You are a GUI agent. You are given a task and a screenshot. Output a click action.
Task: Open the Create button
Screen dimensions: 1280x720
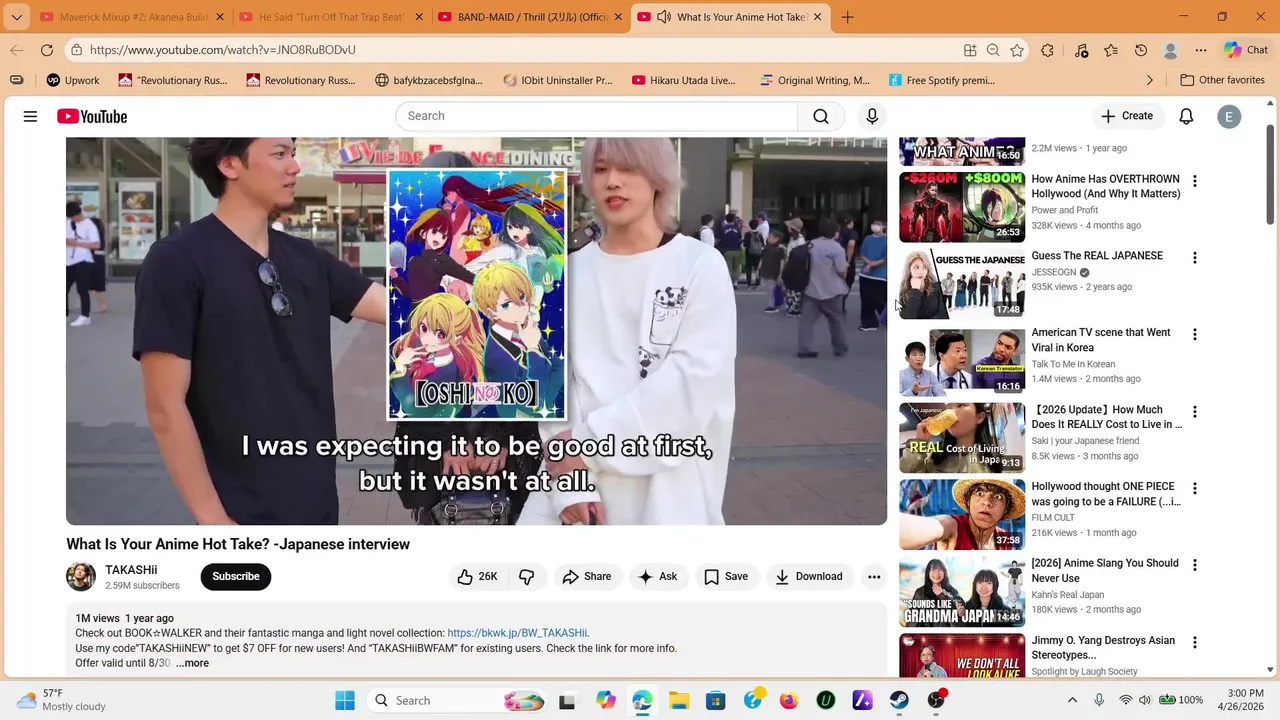pos(1127,116)
